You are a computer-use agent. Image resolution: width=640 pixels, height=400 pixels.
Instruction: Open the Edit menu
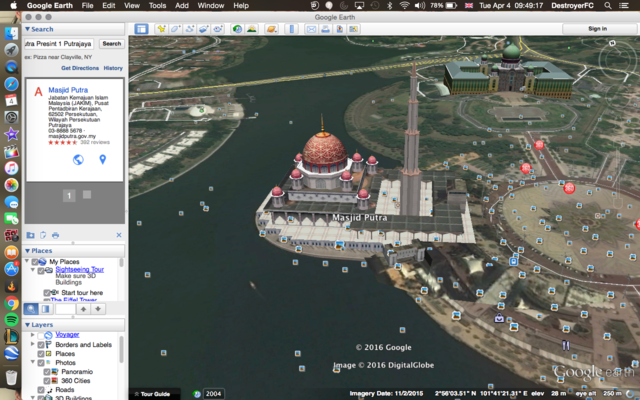point(109,6)
